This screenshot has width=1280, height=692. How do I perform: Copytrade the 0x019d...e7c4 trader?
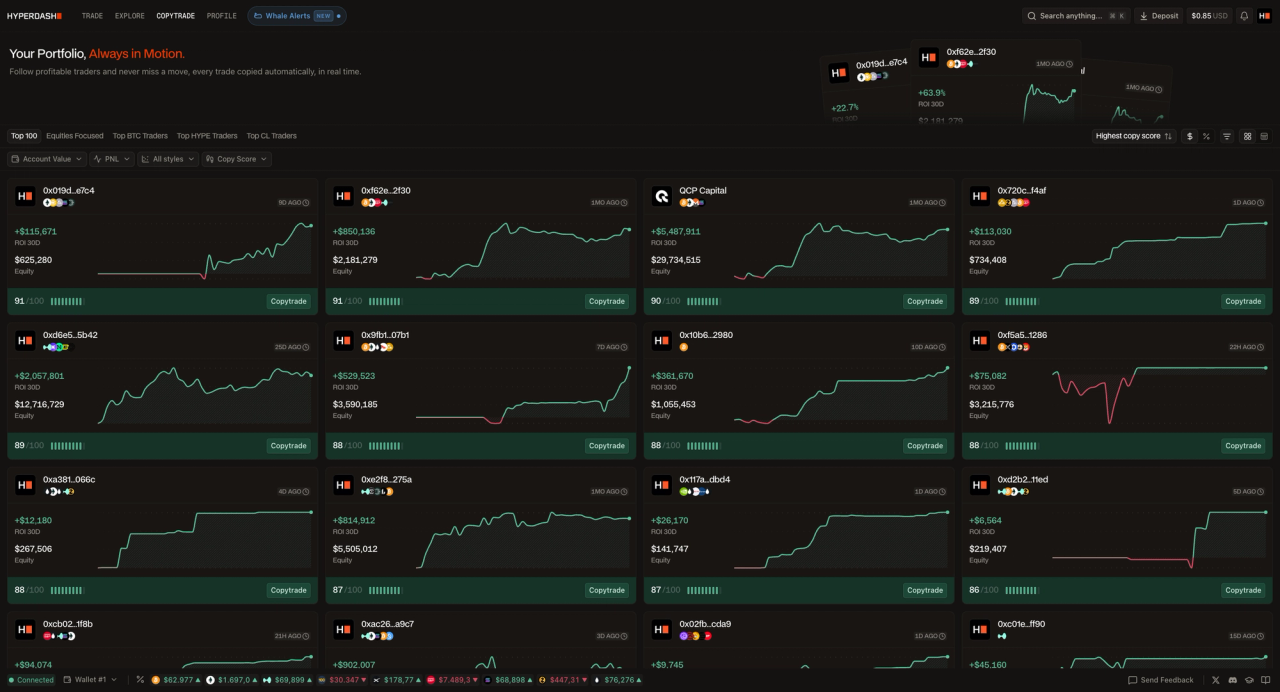(x=289, y=301)
